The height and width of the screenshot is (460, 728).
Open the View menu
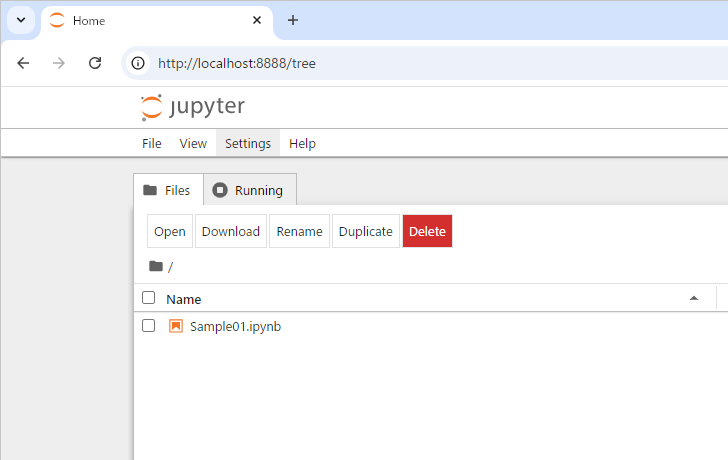point(193,144)
